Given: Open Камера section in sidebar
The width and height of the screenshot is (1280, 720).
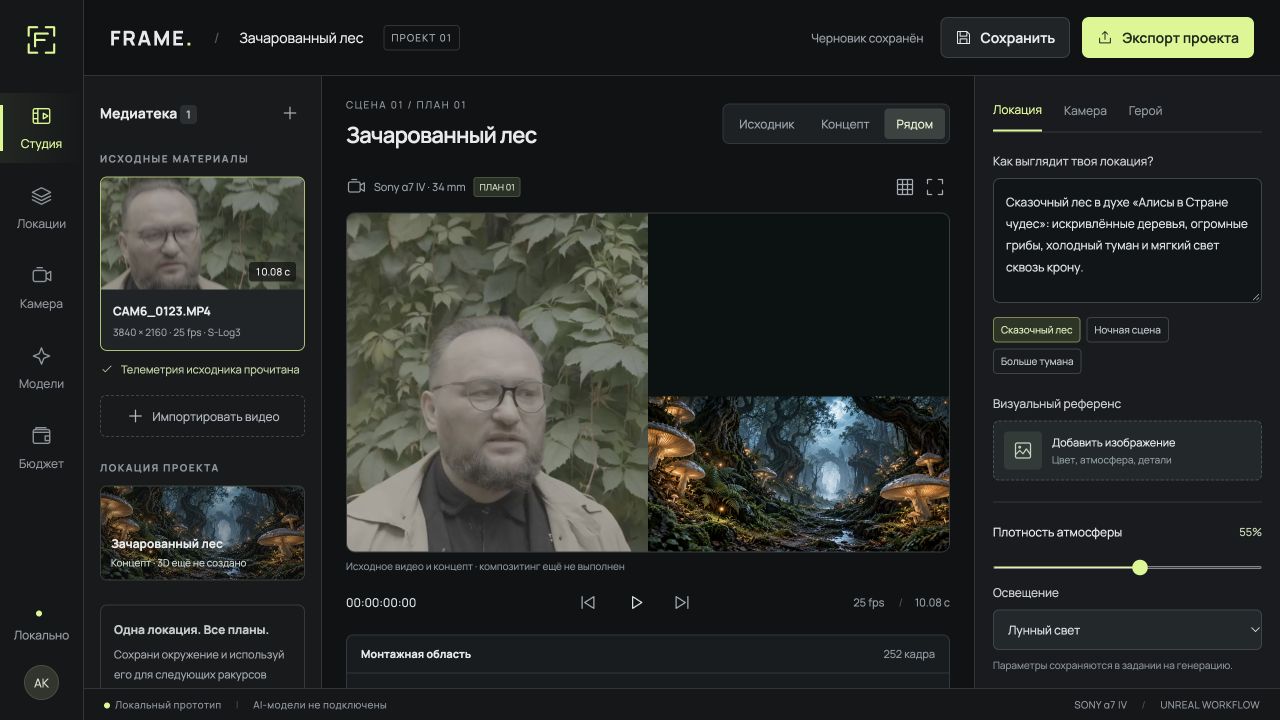Looking at the screenshot, I should 41,288.
